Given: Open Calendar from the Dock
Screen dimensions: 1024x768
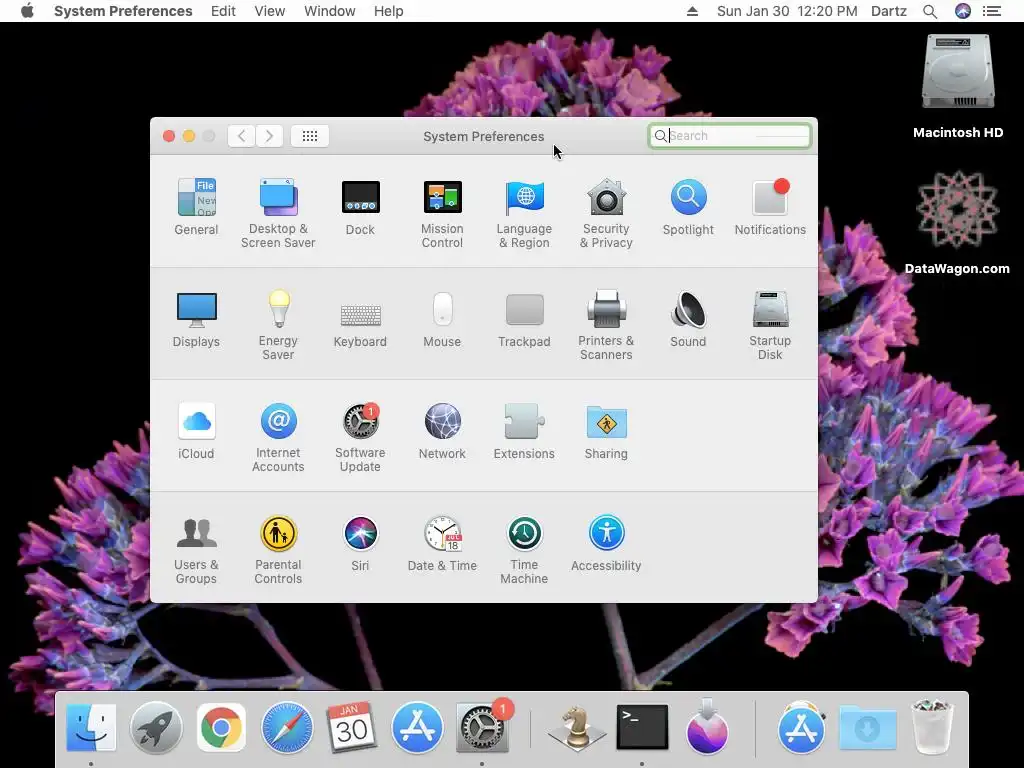Looking at the screenshot, I should [x=351, y=728].
